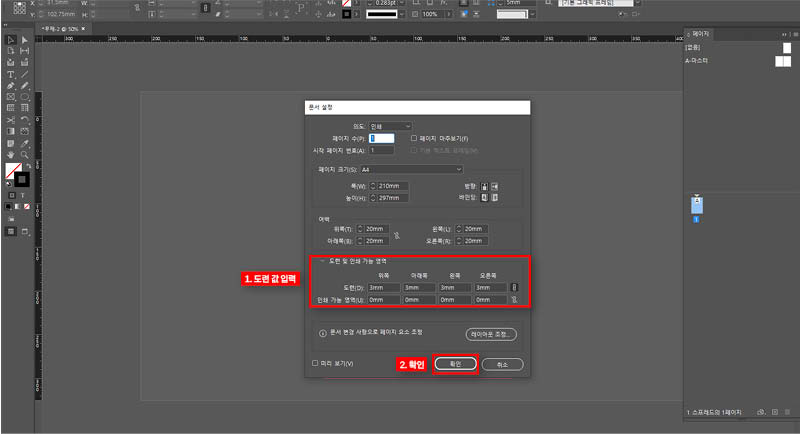Select the Gradient Swatch tool
The height and width of the screenshot is (434, 800).
tap(10, 132)
